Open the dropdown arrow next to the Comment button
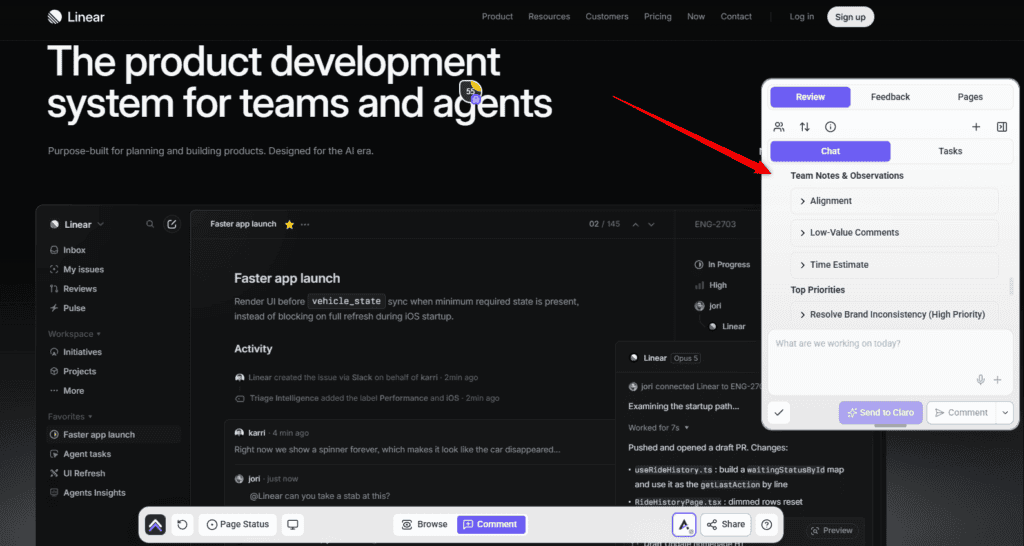This screenshot has width=1024, height=546. click(x=1005, y=413)
